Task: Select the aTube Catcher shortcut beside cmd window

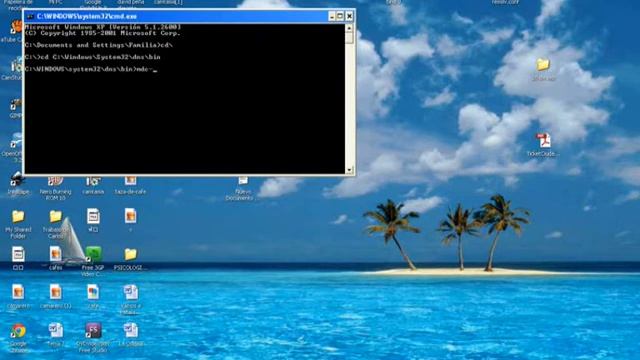Action: (12, 31)
